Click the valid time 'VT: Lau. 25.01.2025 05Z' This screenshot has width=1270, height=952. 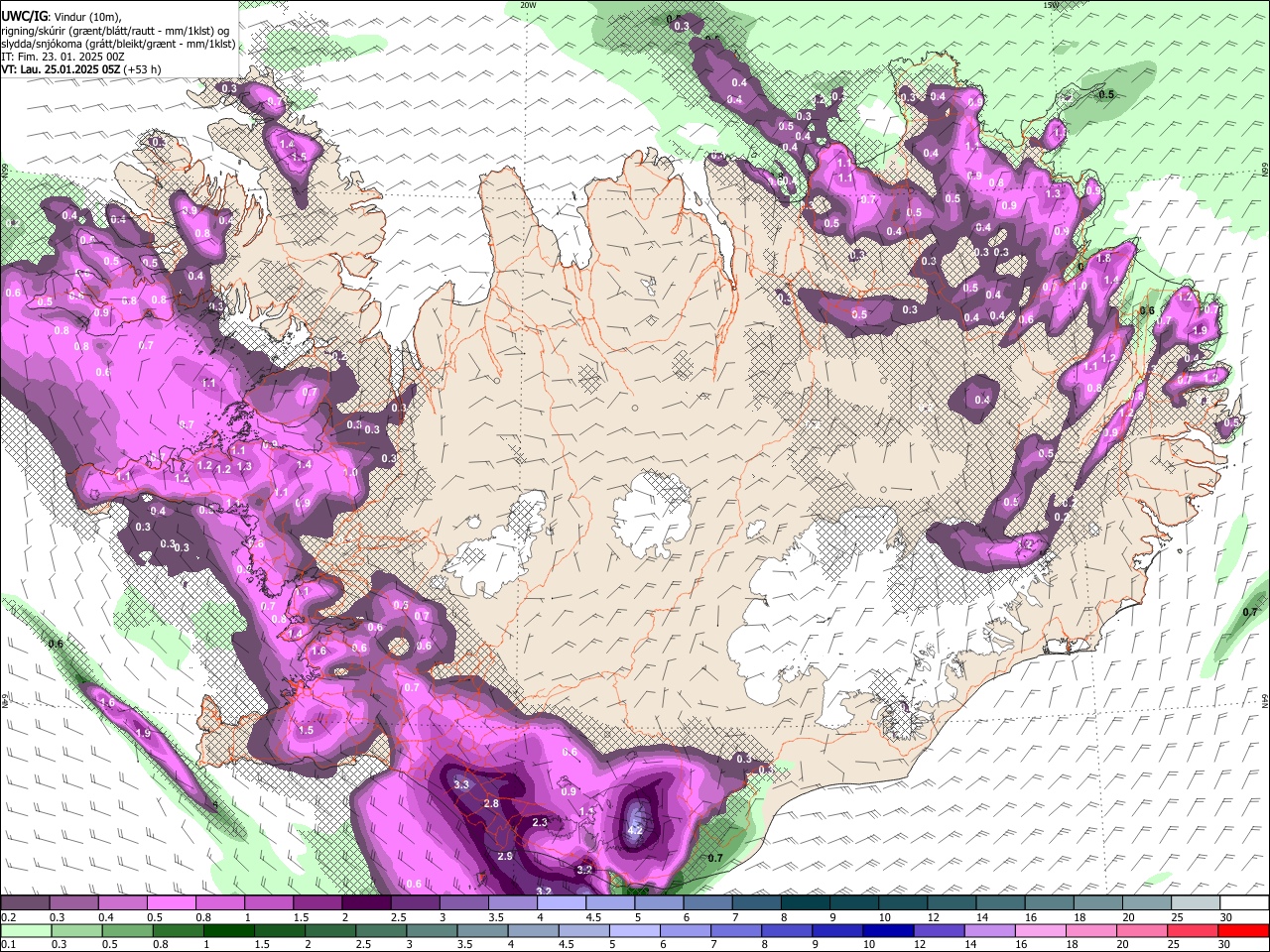pos(61,69)
